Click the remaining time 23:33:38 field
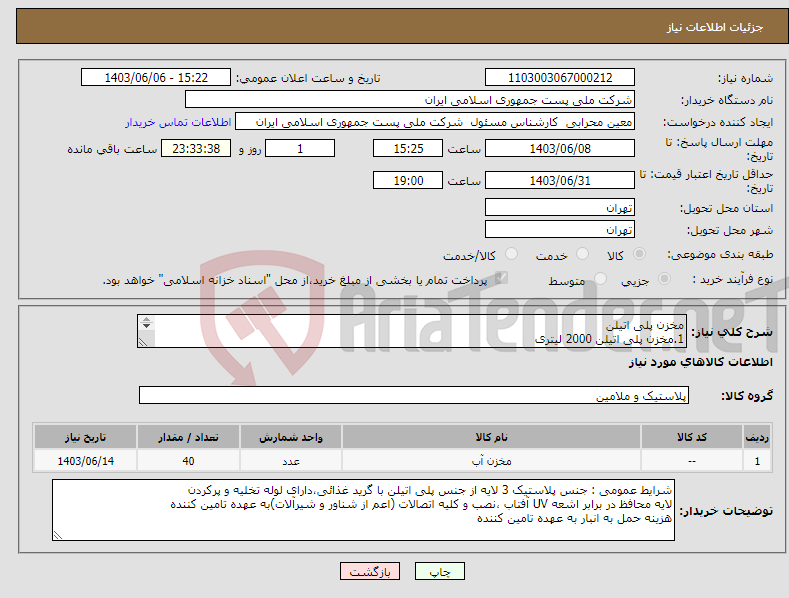Image resolution: width=789 pixels, height=598 pixels. (196, 148)
